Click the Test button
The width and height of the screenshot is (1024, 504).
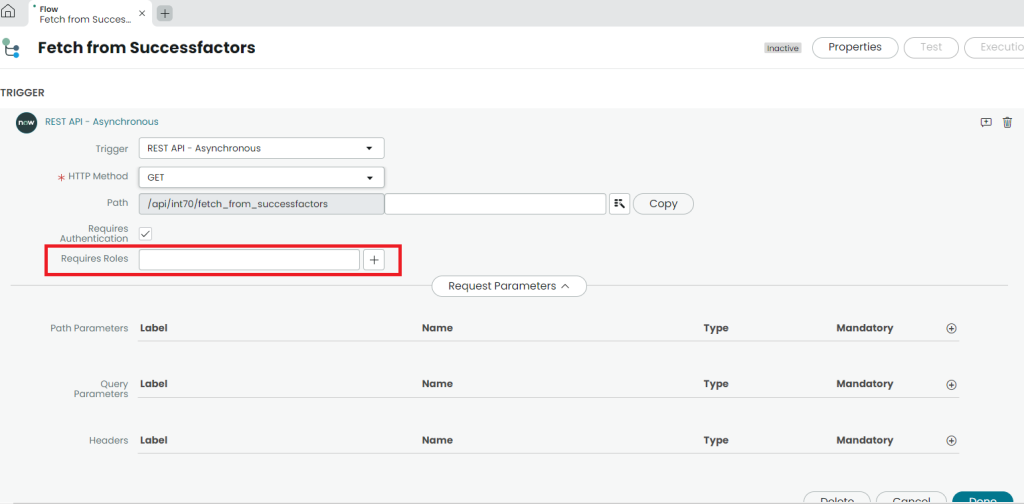point(930,47)
